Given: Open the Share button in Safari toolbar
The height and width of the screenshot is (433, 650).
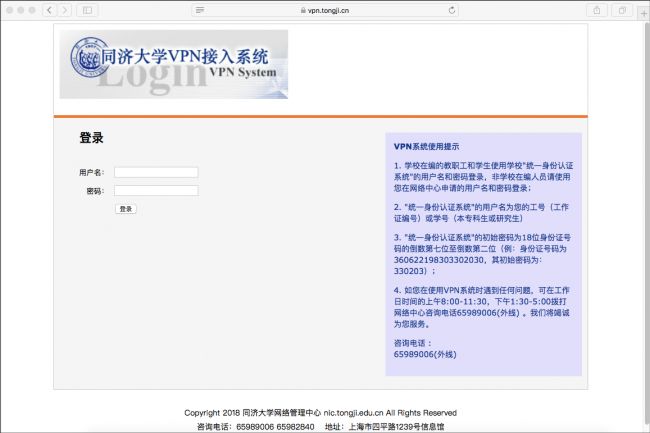Looking at the screenshot, I should 597,10.
